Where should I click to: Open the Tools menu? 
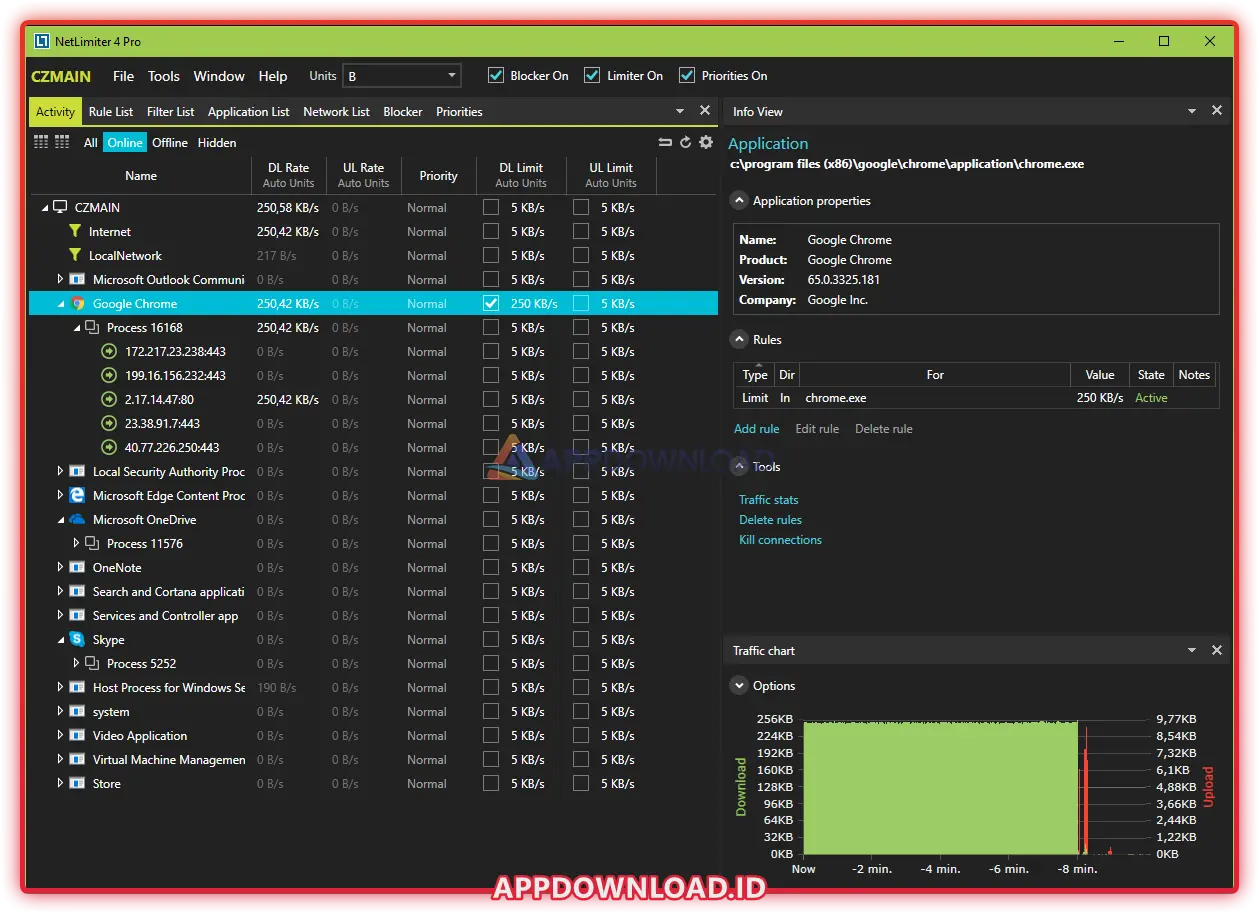[163, 76]
